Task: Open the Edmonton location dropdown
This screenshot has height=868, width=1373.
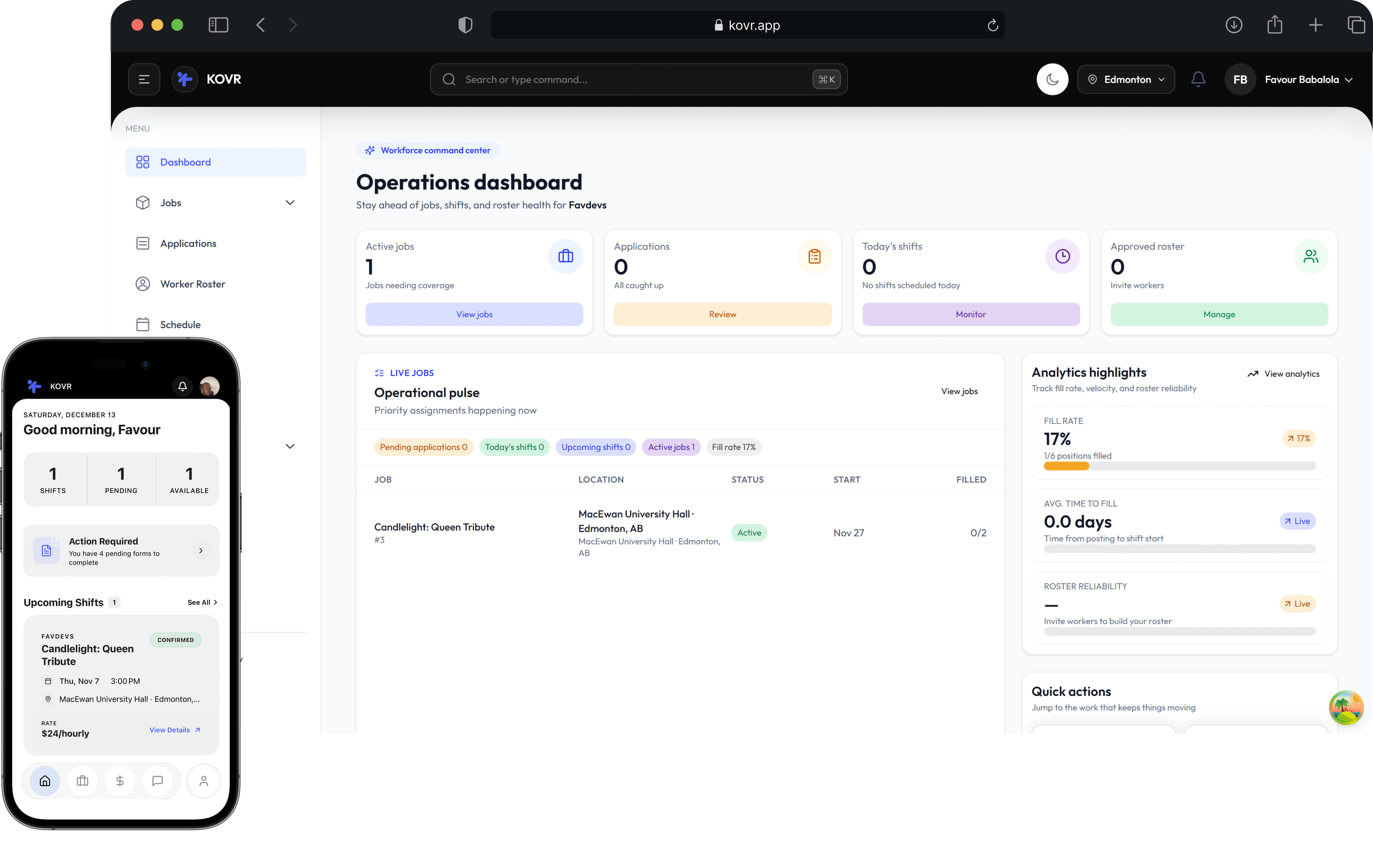Action: (1126, 79)
